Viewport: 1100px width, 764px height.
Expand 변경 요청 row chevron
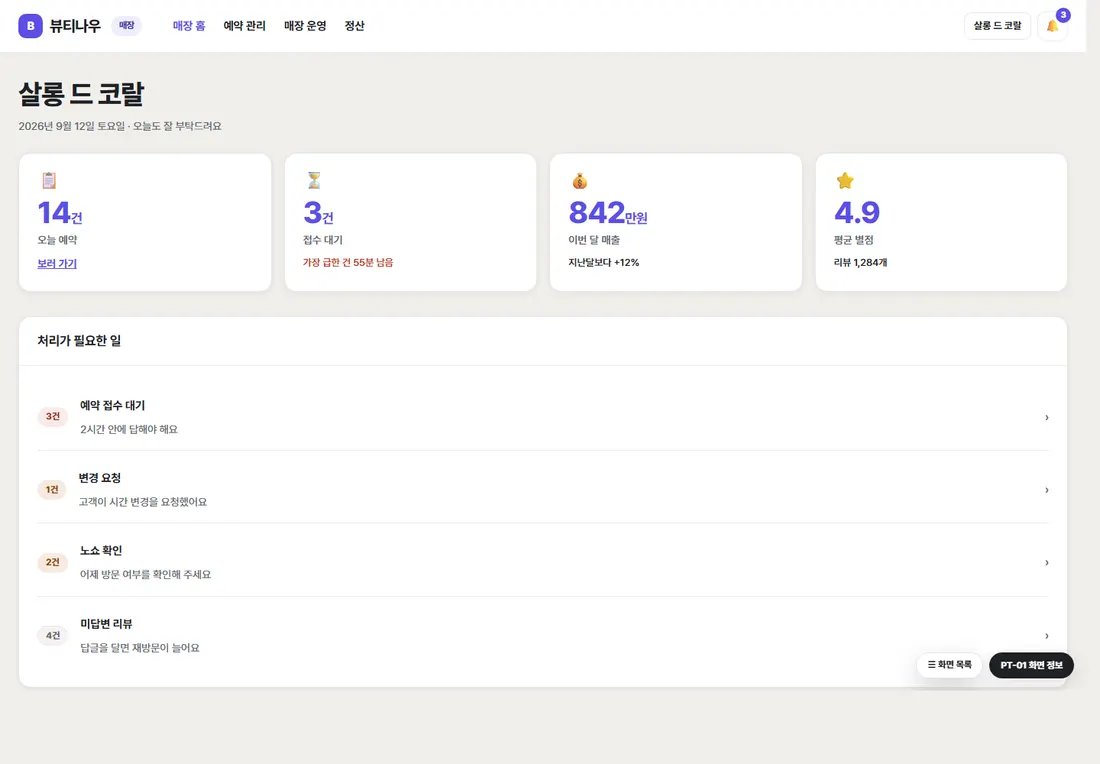[x=1047, y=490]
